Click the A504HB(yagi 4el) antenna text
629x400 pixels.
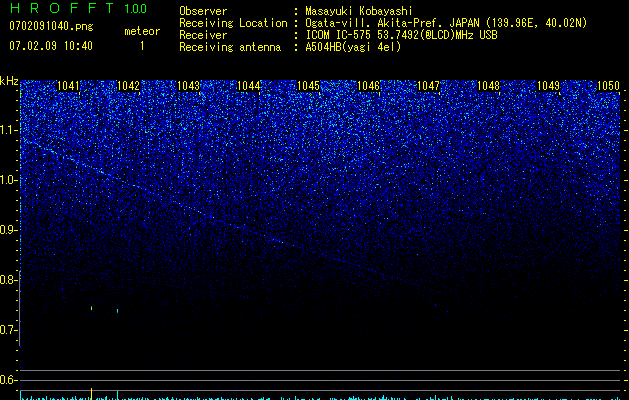coord(353,47)
